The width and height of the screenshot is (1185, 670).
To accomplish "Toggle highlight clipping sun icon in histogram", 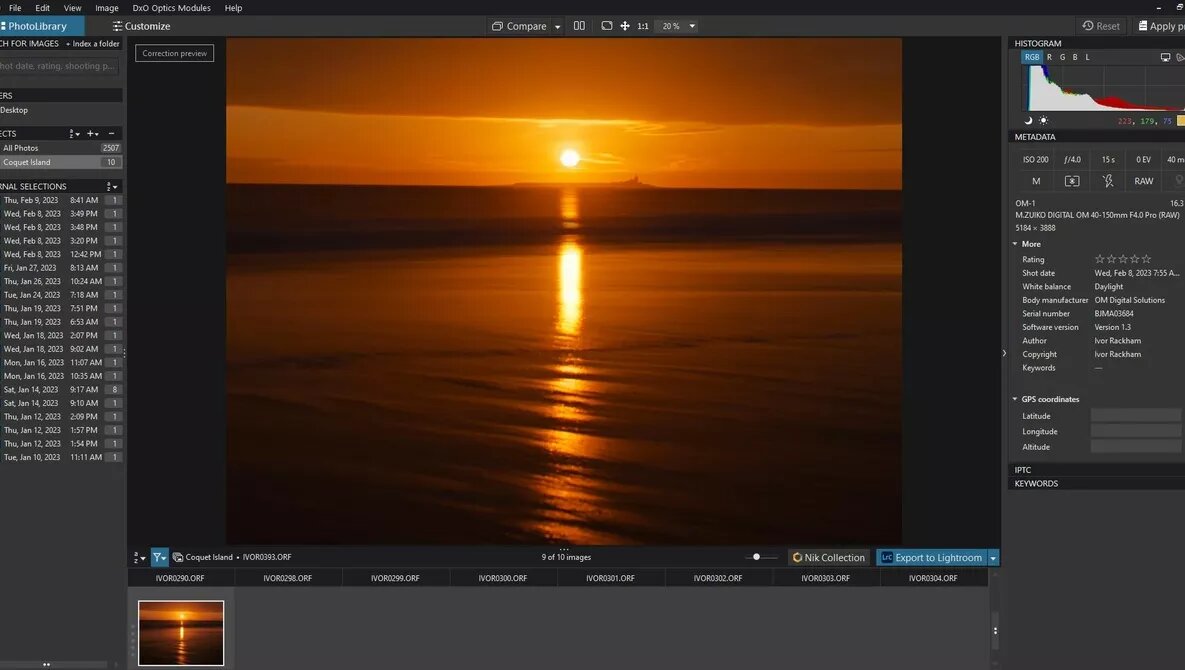I will [x=1043, y=121].
